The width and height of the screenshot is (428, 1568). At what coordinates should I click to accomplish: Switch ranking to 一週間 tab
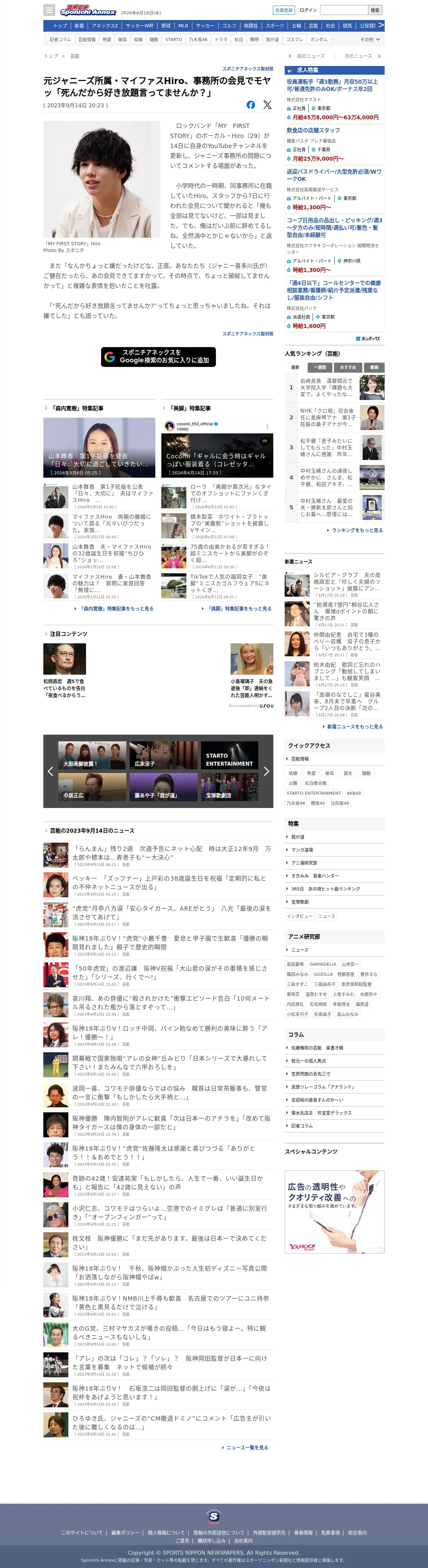[x=320, y=367]
